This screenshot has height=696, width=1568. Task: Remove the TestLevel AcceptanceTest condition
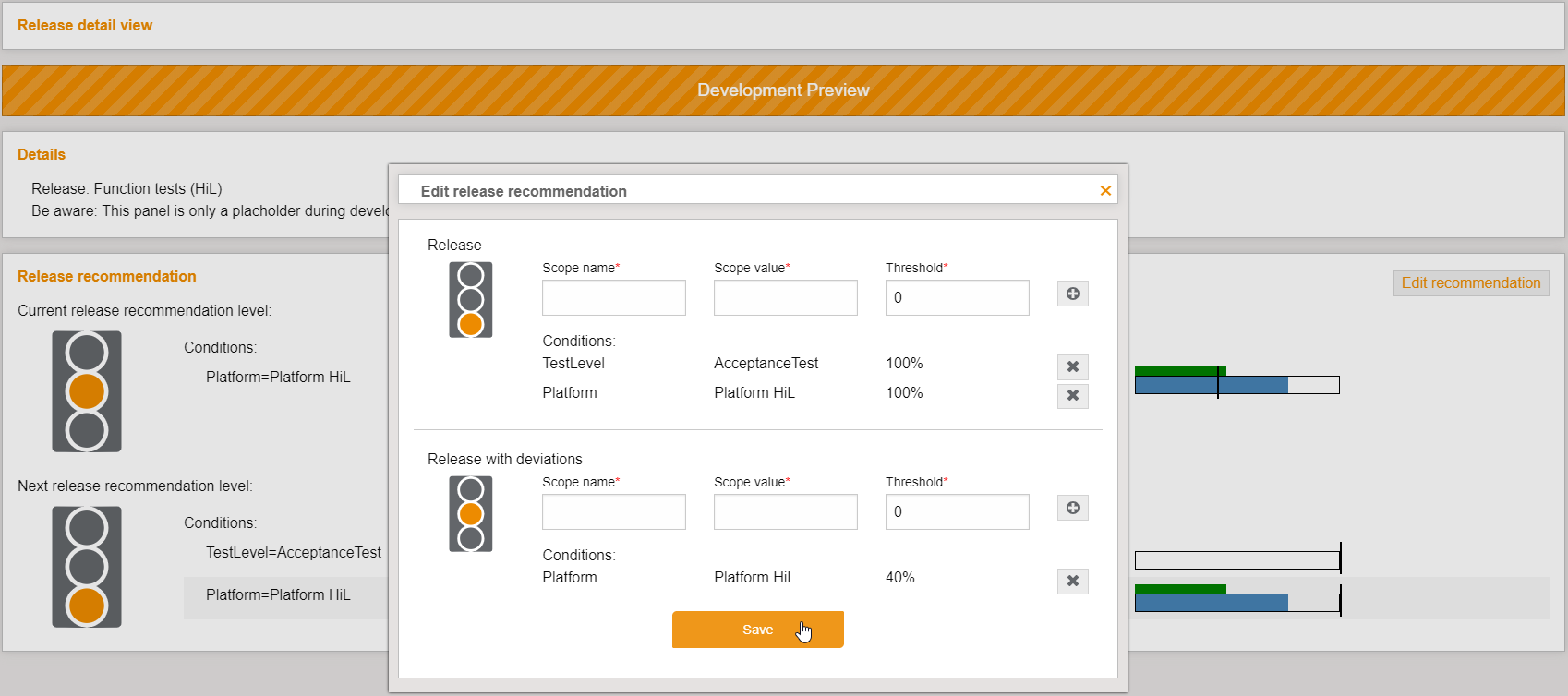point(1072,366)
